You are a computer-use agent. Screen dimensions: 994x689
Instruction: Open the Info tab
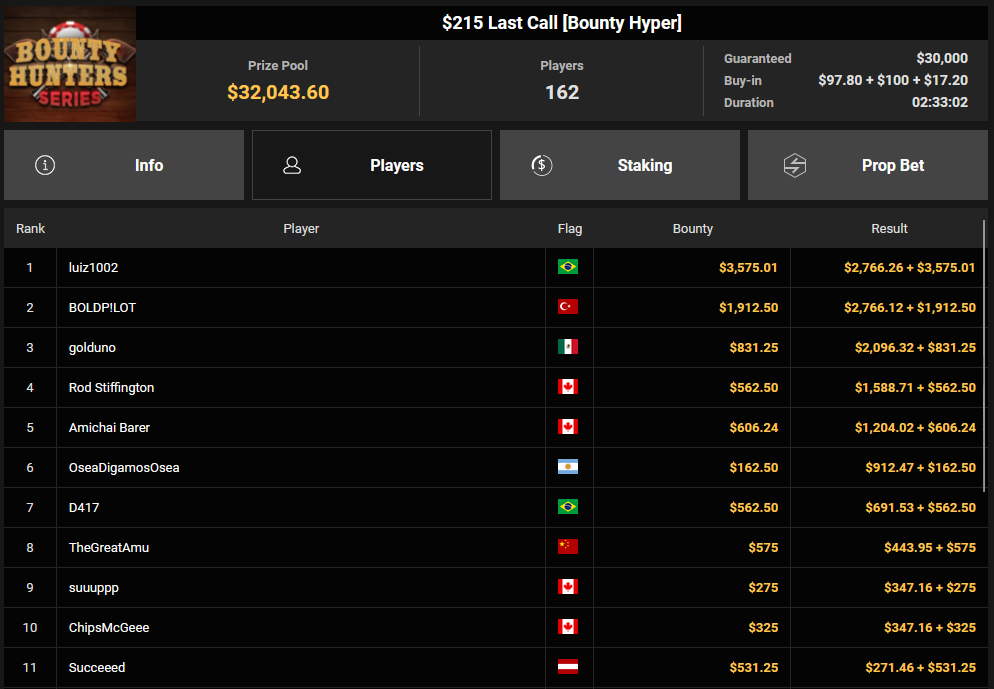(124, 165)
